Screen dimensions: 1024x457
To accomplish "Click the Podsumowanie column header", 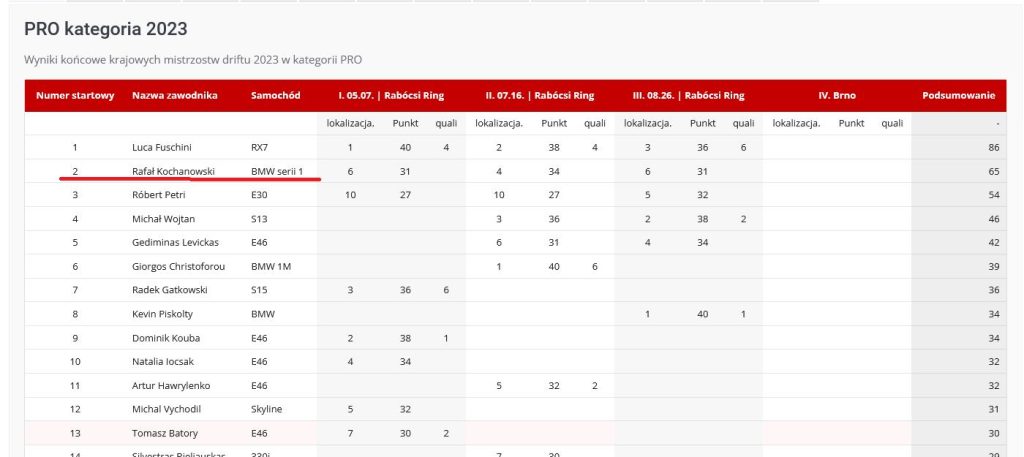I will [x=958, y=96].
